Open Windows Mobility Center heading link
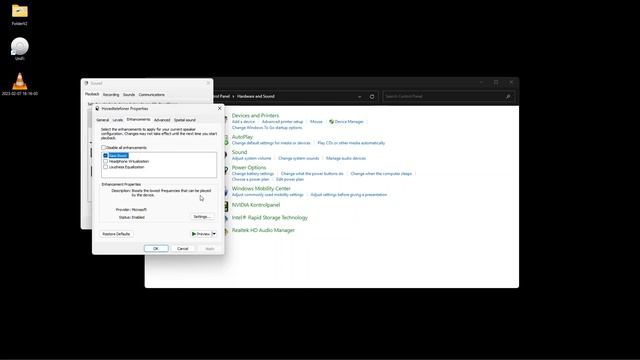The width and height of the screenshot is (640, 360). point(261,189)
